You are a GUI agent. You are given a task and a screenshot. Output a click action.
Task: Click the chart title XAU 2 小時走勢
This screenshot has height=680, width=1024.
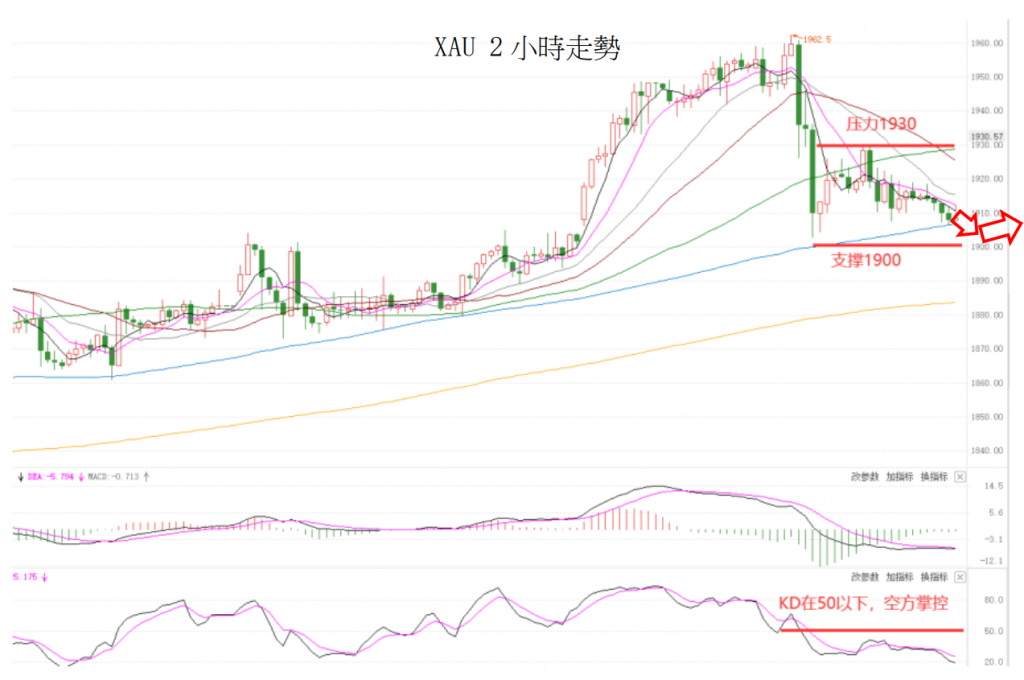(528, 48)
